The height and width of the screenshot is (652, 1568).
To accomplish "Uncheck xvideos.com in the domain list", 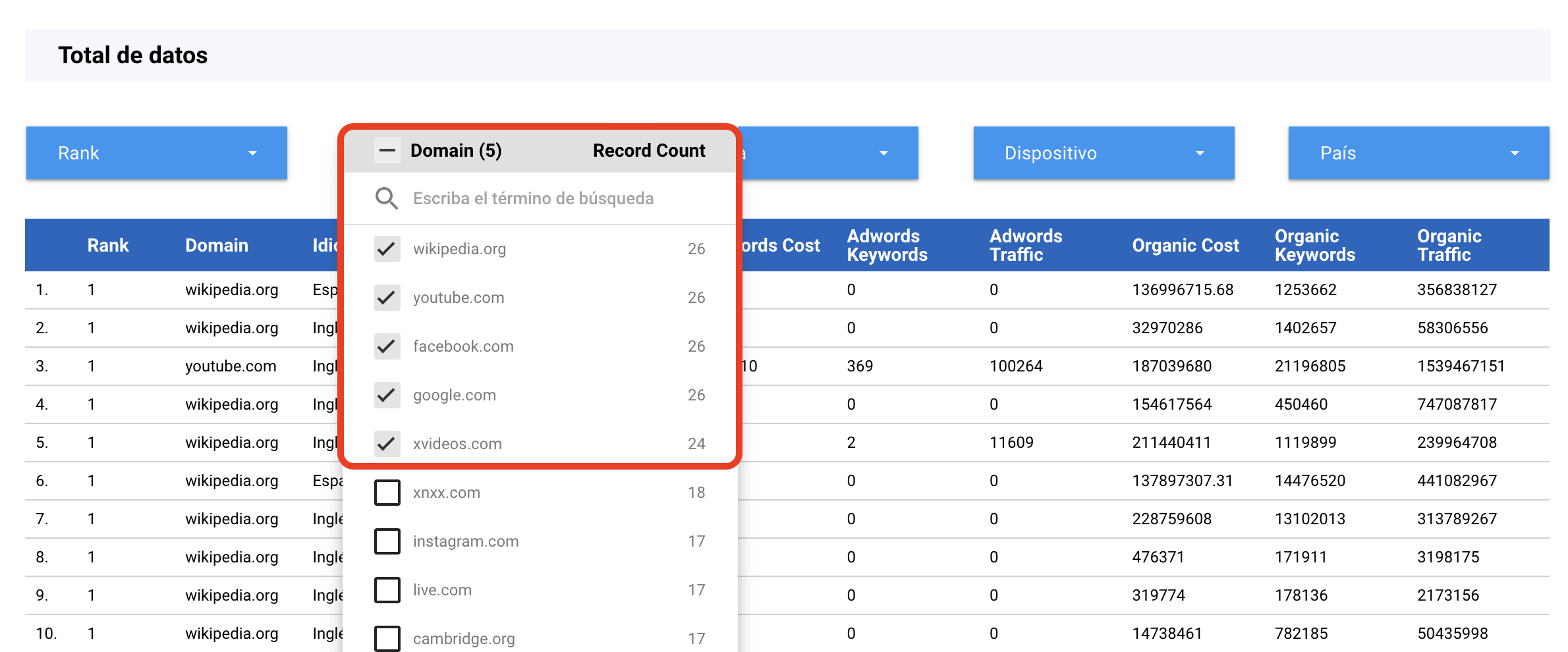I will [387, 444].
